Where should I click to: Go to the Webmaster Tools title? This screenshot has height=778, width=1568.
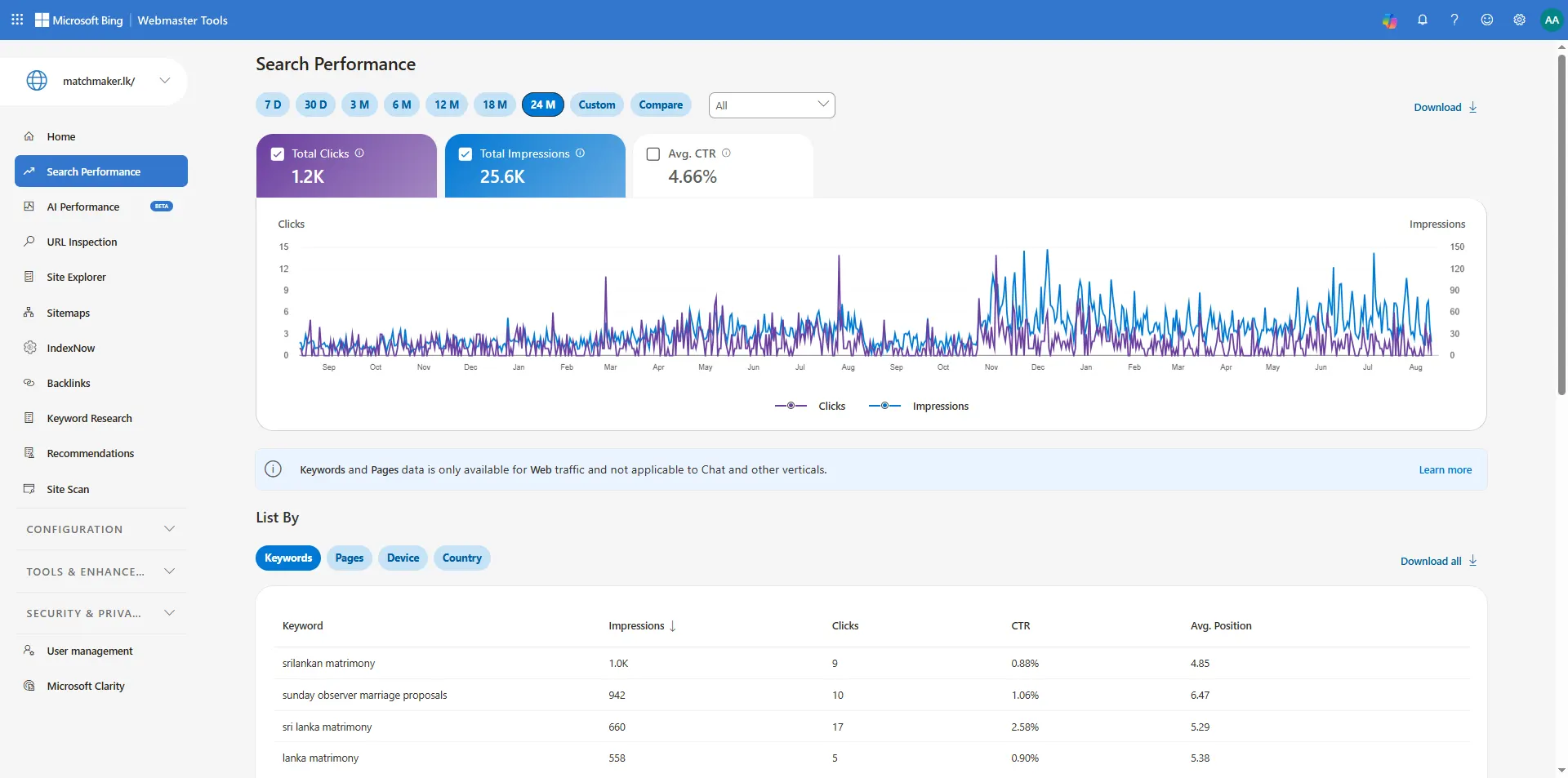click(183, 20)
